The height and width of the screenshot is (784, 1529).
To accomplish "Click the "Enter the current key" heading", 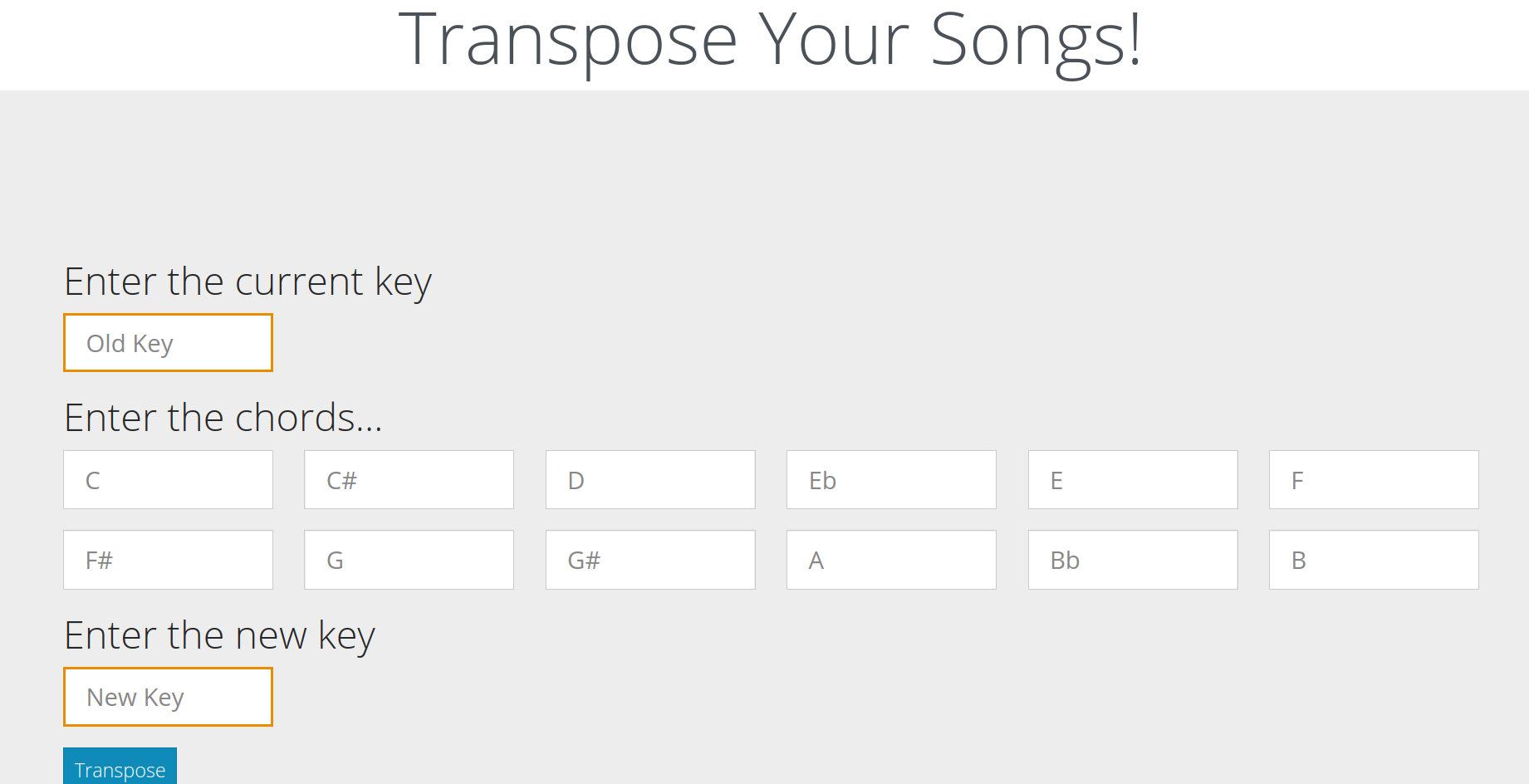I will point(247,282).
